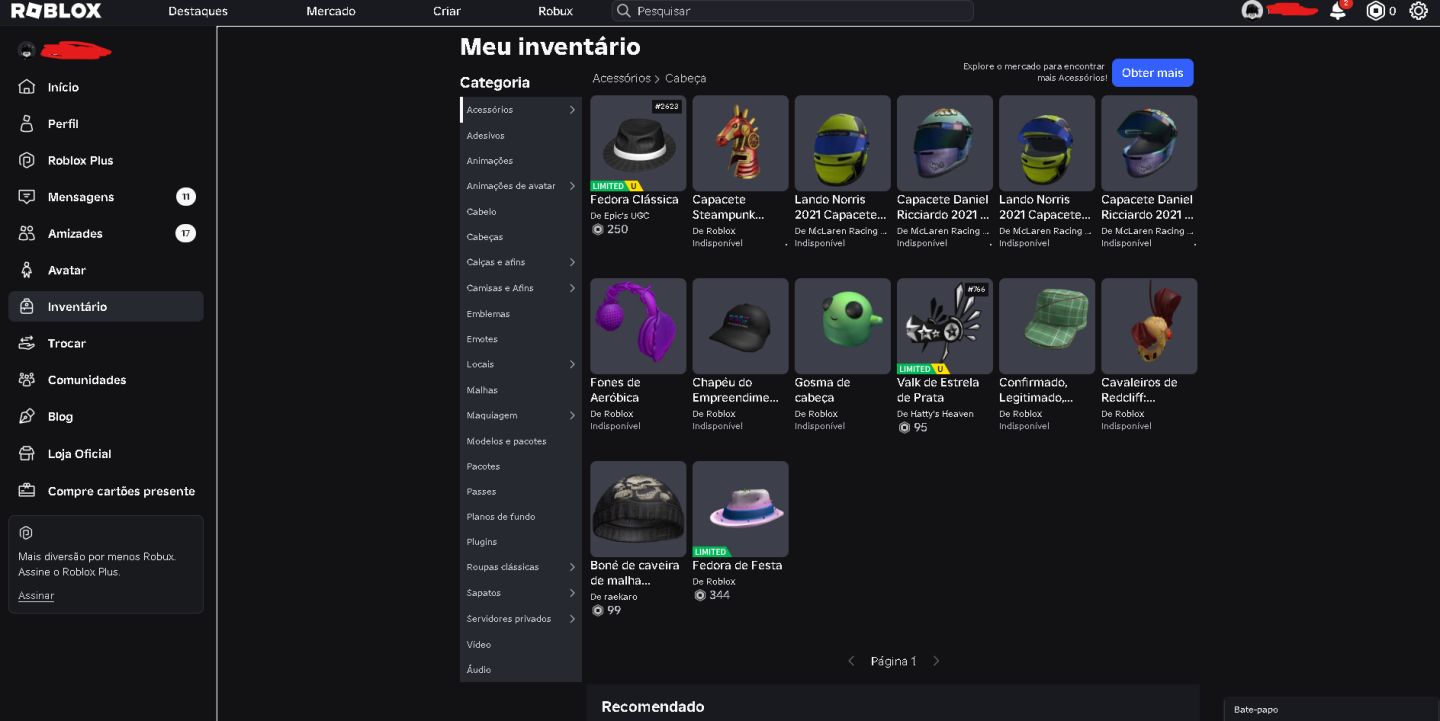
Task: Click the Assinar link
Action: [x=36, y=596]
